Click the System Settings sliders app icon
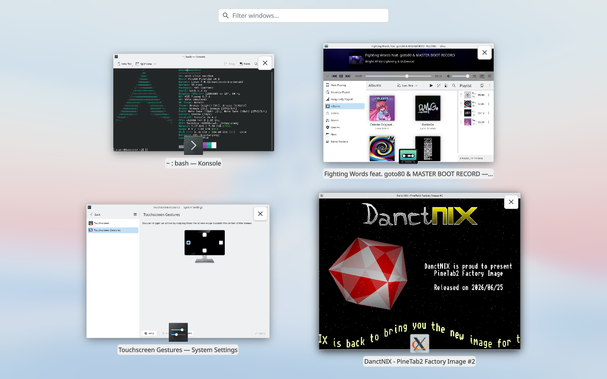The width and height of the screenshot is (607, 379). tap(178, 332)
